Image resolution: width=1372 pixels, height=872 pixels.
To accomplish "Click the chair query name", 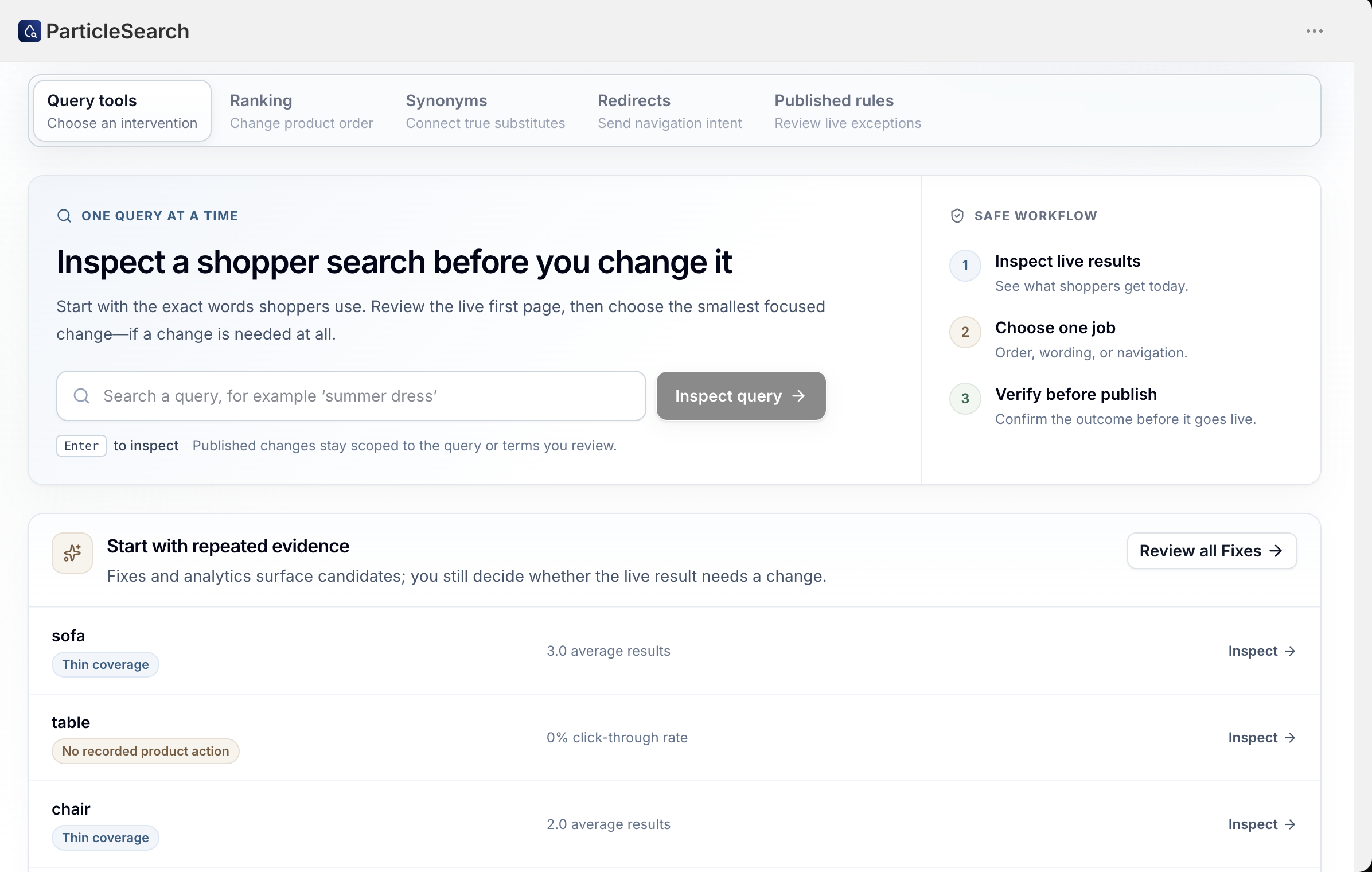I will click(71, 809).
